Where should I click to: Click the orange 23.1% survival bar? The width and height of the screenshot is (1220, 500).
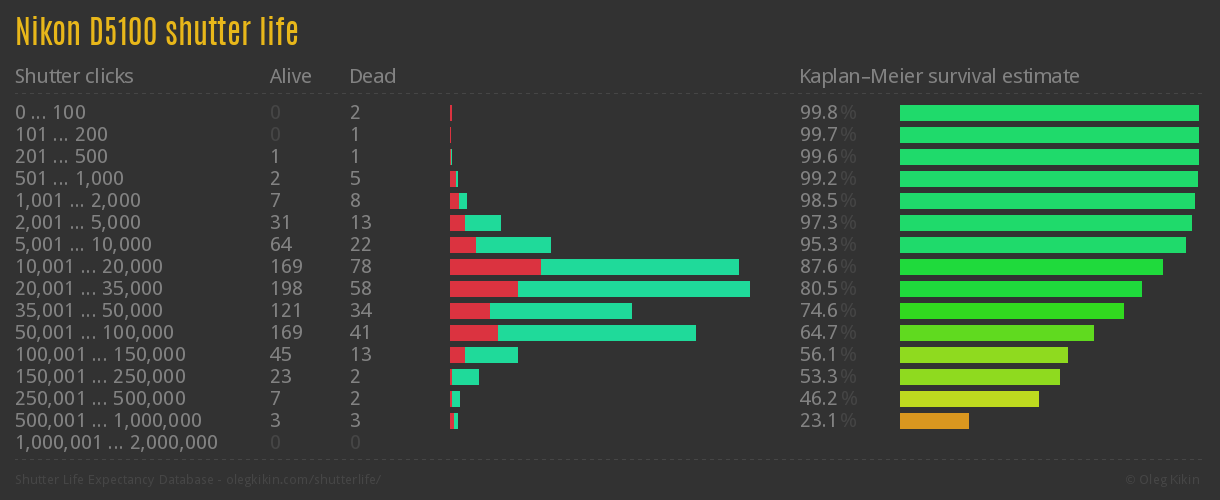click(934, 421)
